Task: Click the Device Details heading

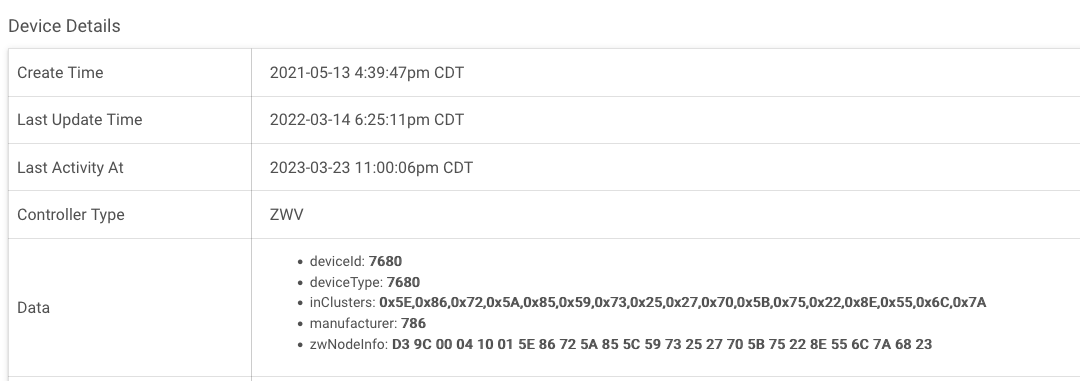Action: [64, 26]
